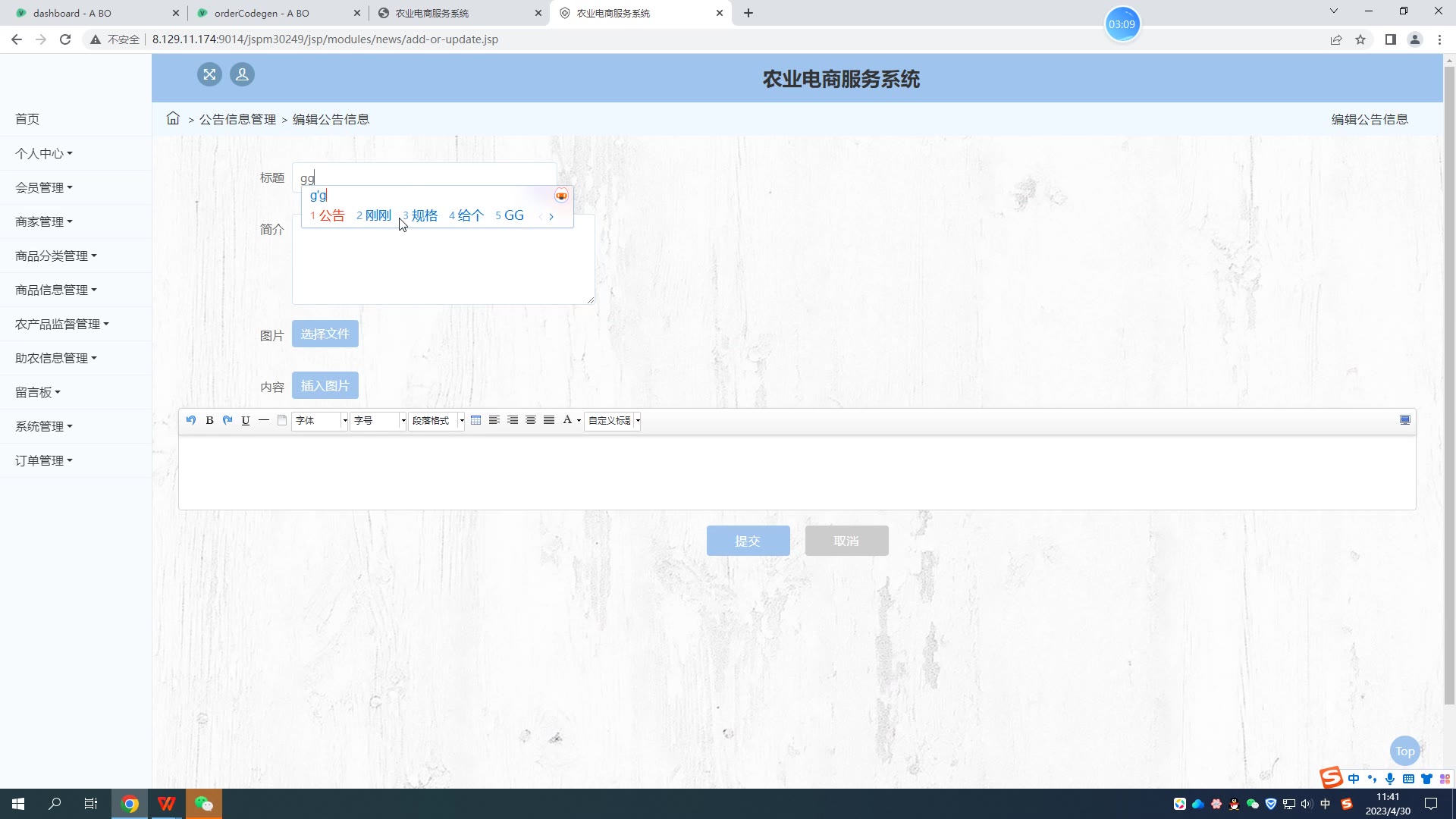Click the 提交 submit button
Image resolution: width=1456 pixels, height=819 pixels.
point(748,541)
